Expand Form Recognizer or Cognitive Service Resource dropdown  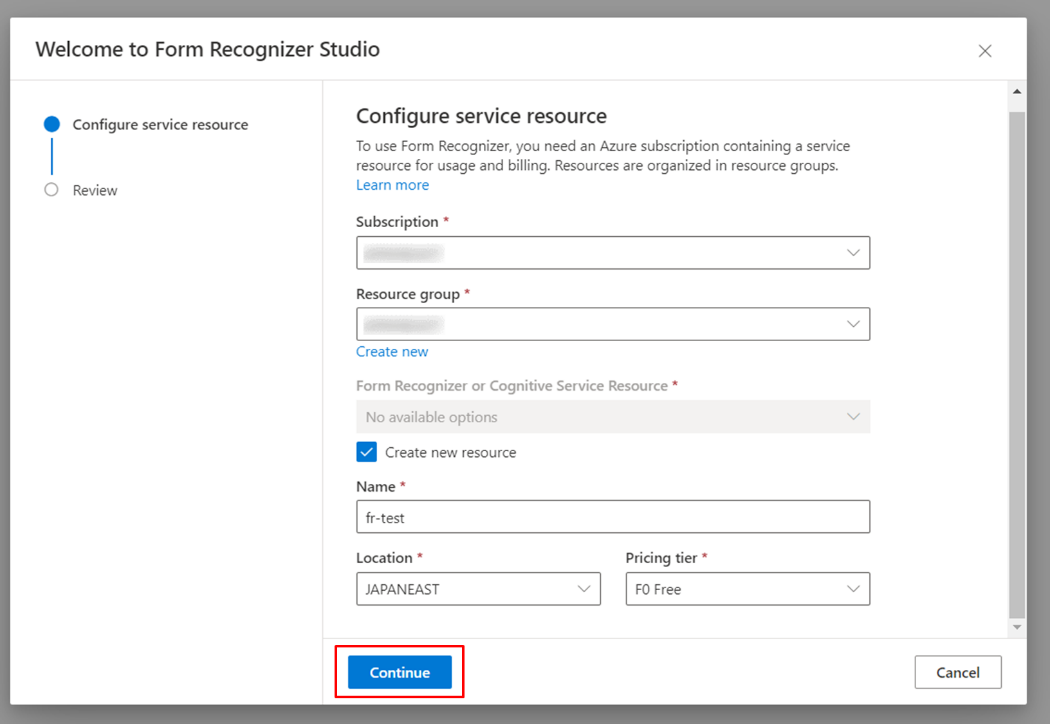coord(613,417)
